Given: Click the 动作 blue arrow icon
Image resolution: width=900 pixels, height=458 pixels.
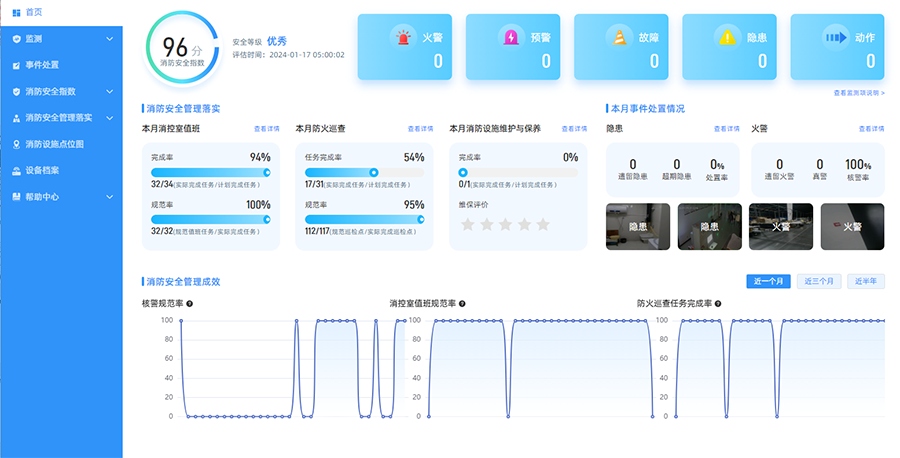Looking at the screenshot, I should pyautogui.click(x=835, y=37).
